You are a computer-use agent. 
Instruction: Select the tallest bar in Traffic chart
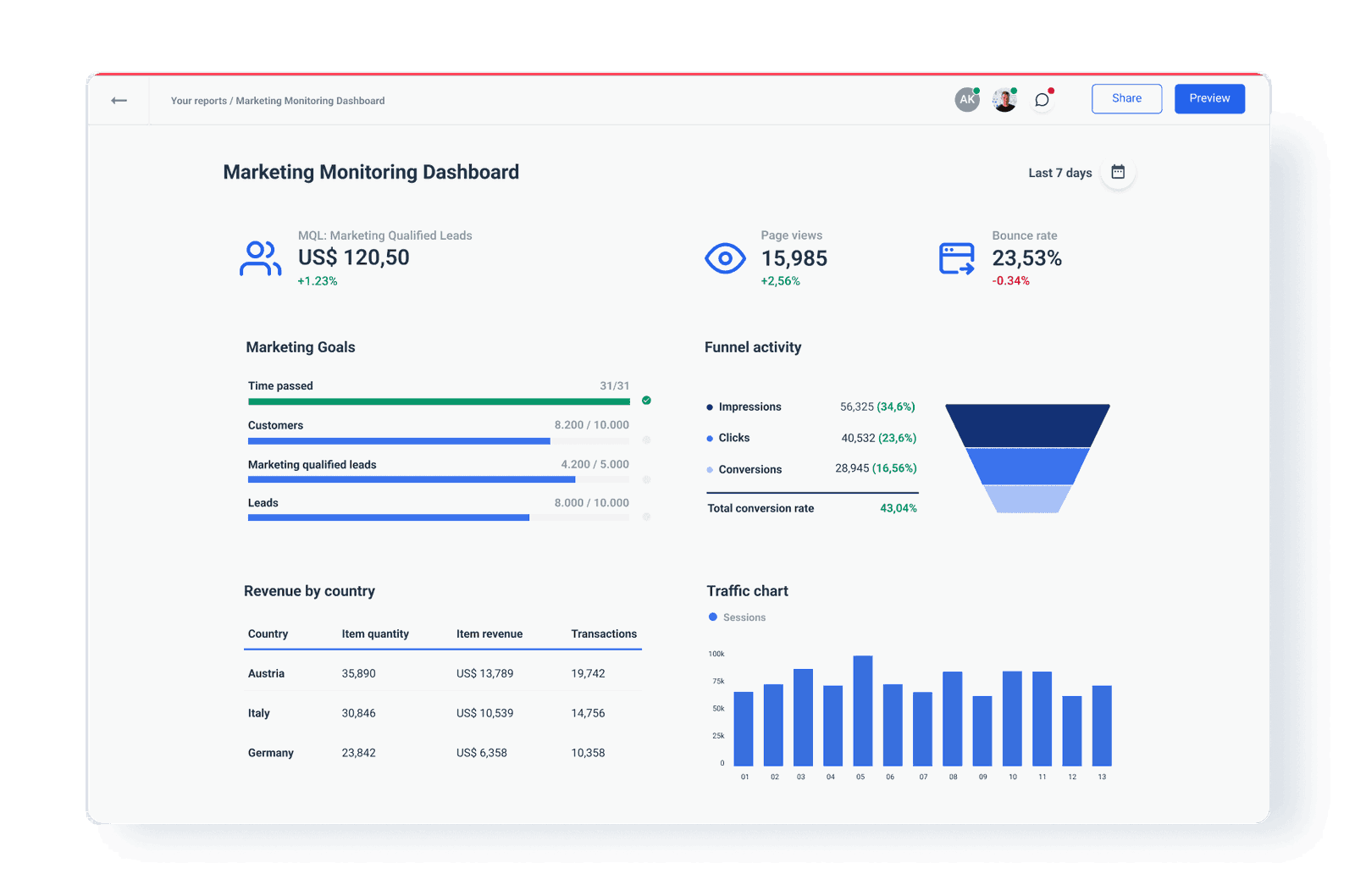pos(861,711)
